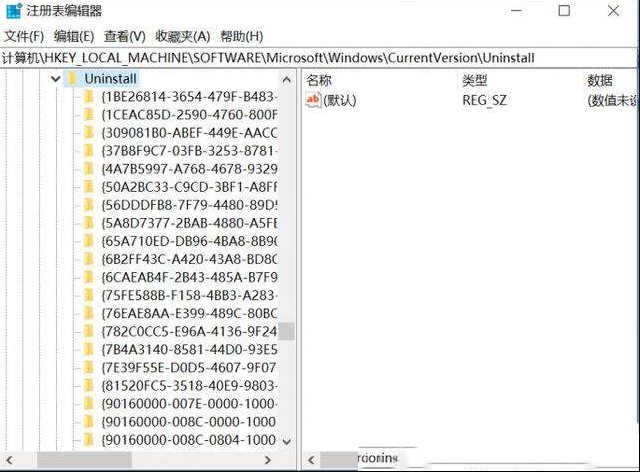Viewport: 640px width, 472px height.
Task: Select key {90160000-008C-0000-1000
Action: coord(189,422)
